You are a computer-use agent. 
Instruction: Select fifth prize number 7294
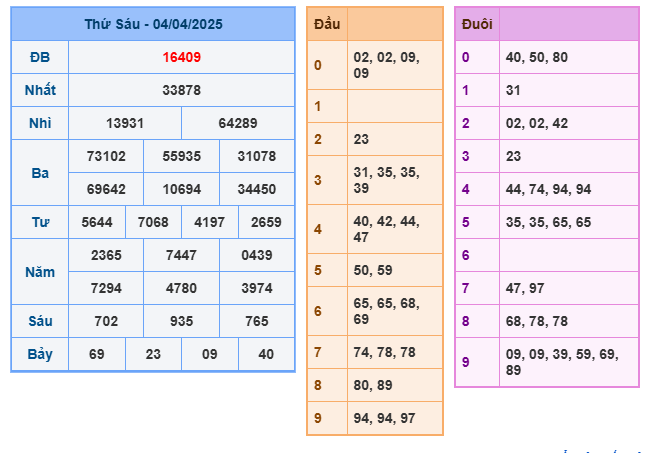106,288
